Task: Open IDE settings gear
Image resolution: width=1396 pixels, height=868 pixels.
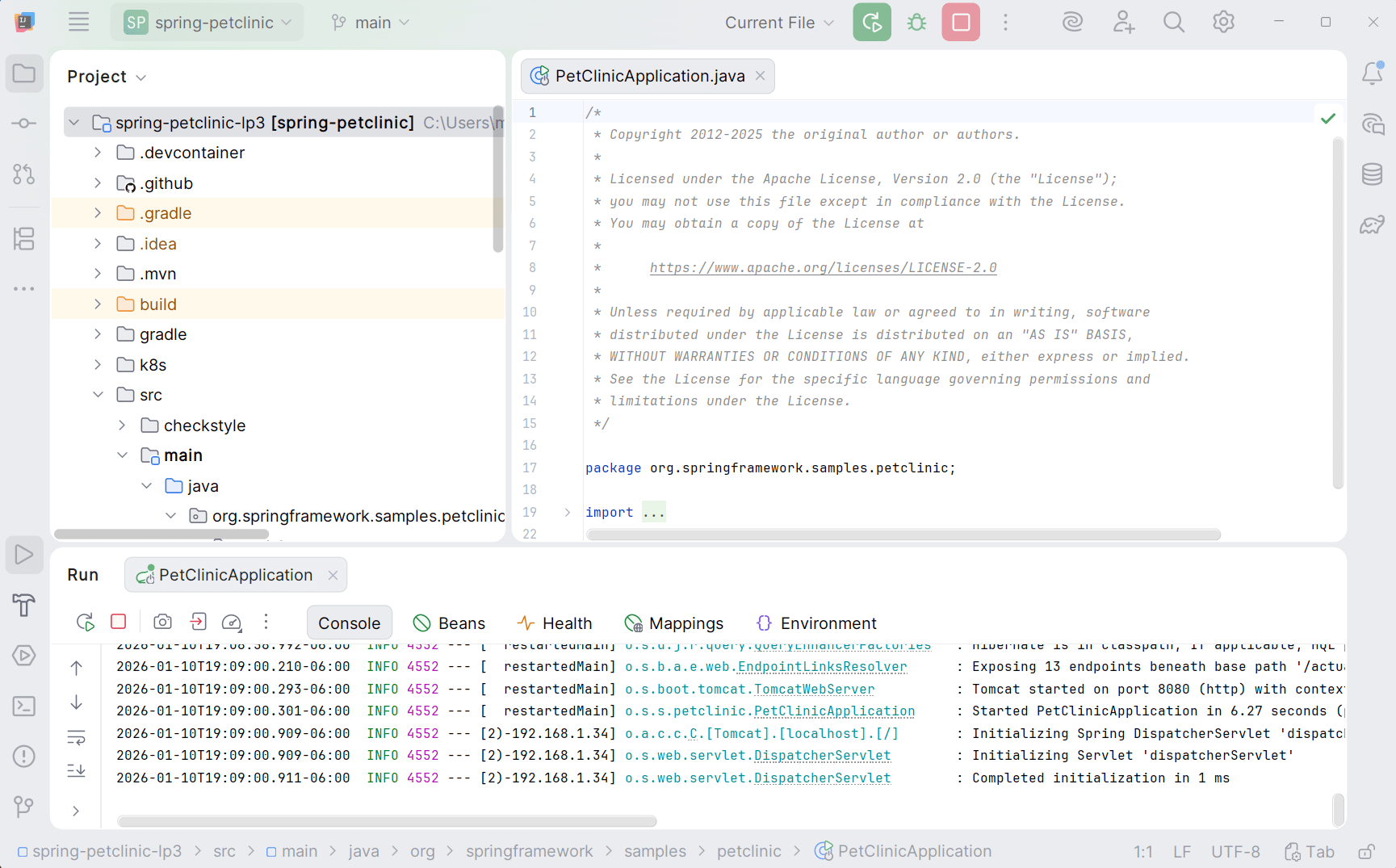Action: tap(1223, 22)
